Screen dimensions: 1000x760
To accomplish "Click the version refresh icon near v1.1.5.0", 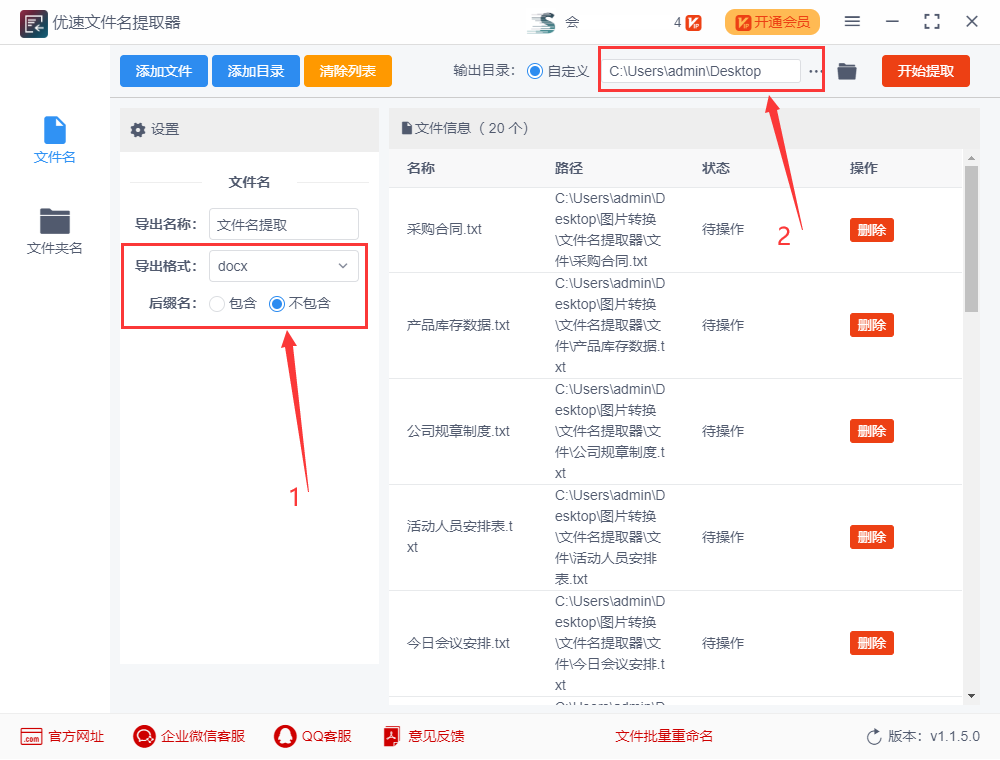I will click(871, 736).
